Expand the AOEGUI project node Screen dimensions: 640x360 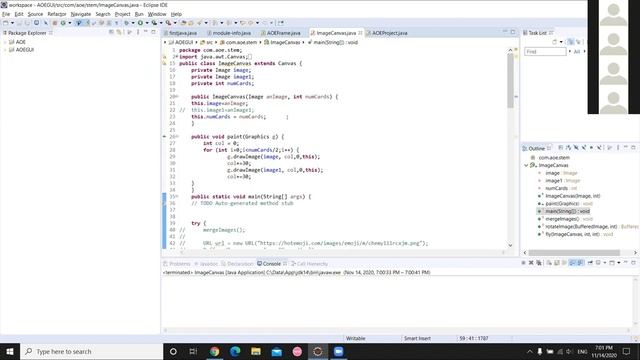(5, 50)
